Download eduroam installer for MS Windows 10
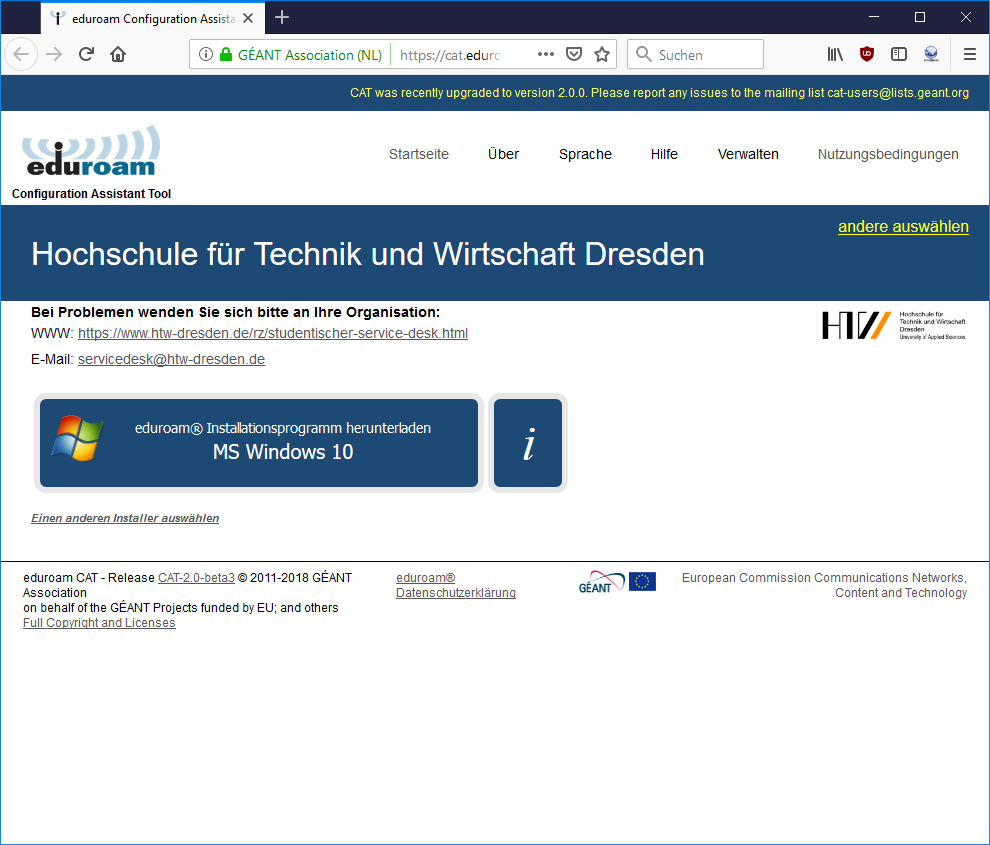Viewport: 990px width, 845px height. tap(259, 443)
